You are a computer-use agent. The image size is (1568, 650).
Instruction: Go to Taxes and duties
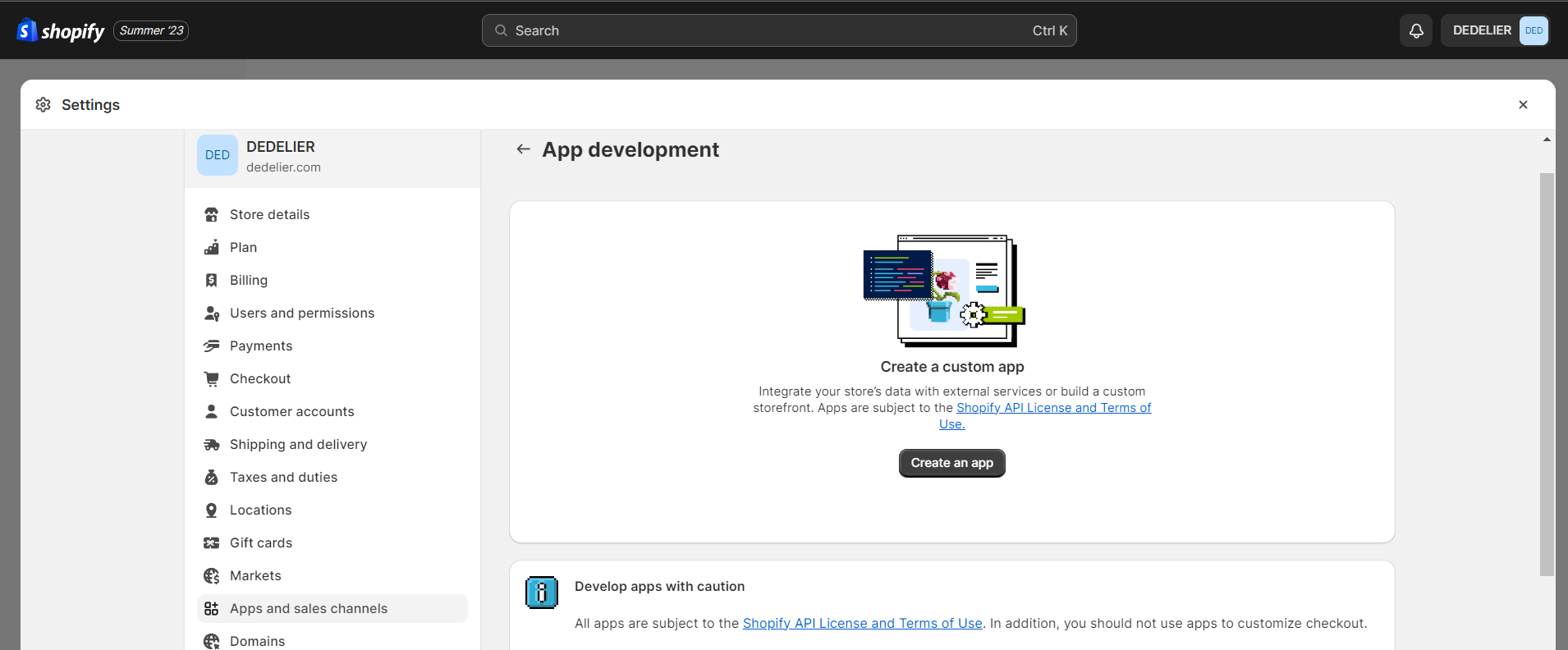(332, 477)
